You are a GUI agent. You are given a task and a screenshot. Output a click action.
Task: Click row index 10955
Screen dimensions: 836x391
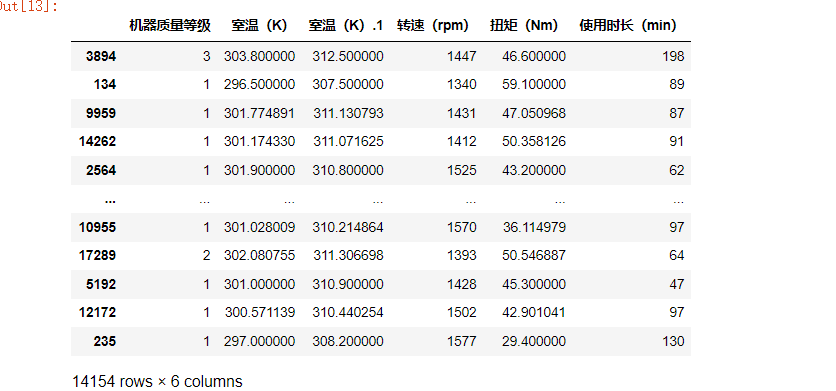98,228
